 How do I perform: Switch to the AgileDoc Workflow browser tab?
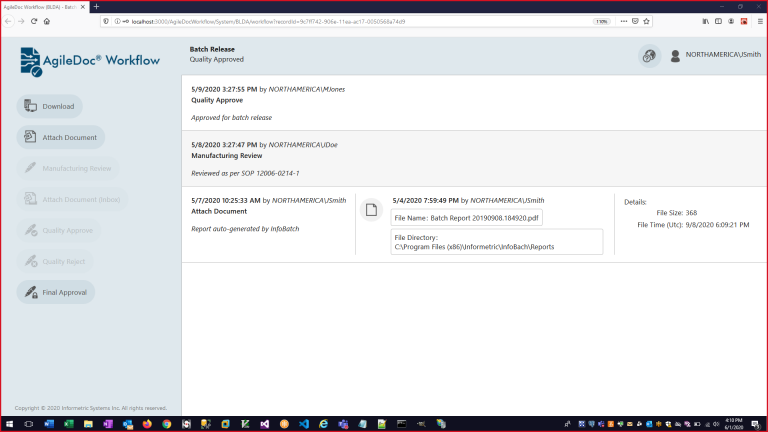42,7
